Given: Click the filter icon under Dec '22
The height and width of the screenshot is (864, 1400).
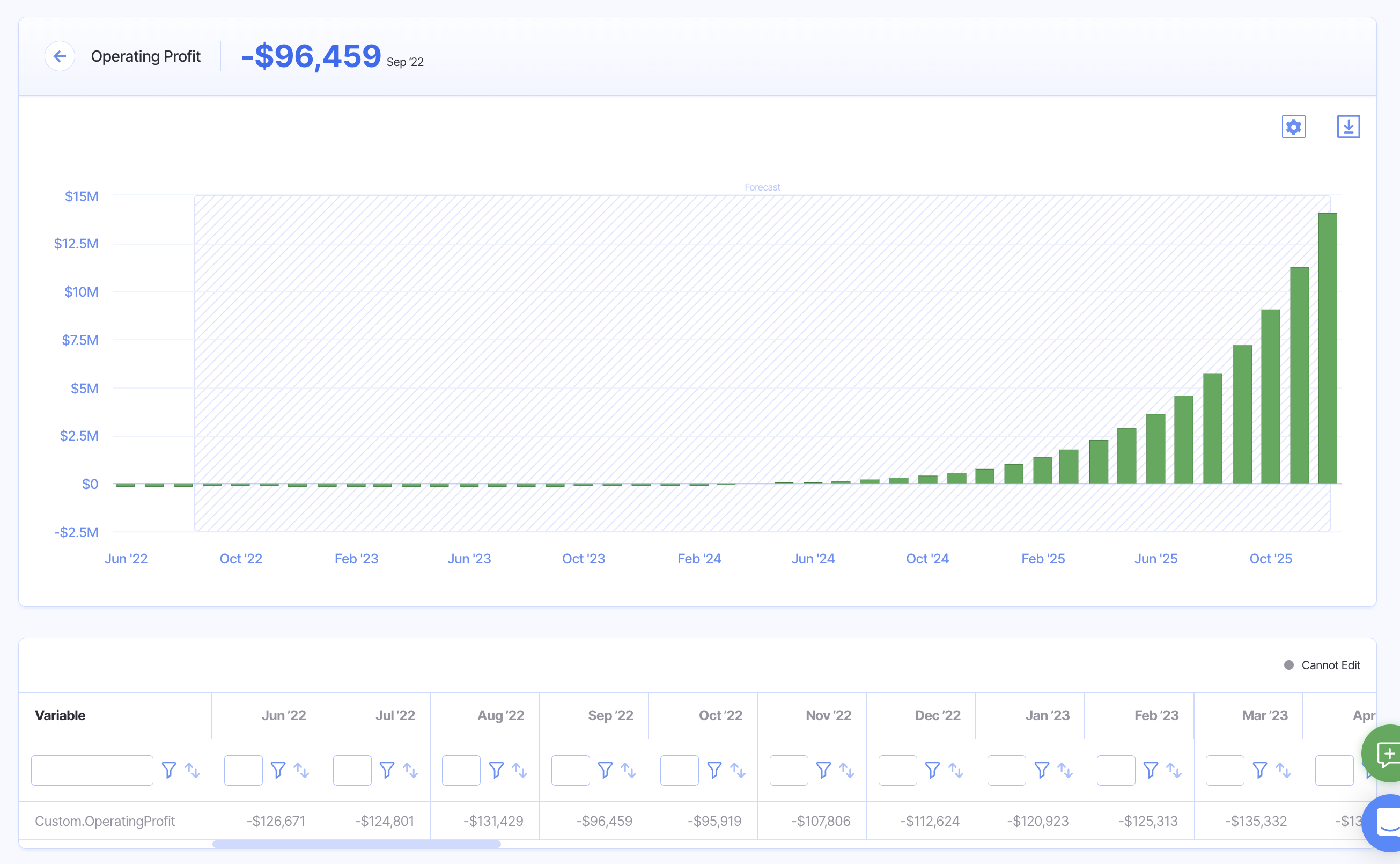Looking at the screenshot, I should (932, 770).
